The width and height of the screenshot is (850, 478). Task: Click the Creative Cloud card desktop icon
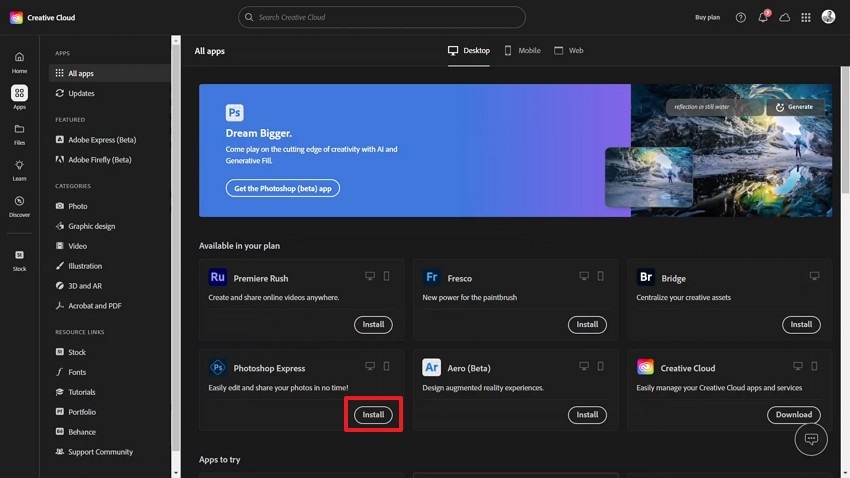797,366
